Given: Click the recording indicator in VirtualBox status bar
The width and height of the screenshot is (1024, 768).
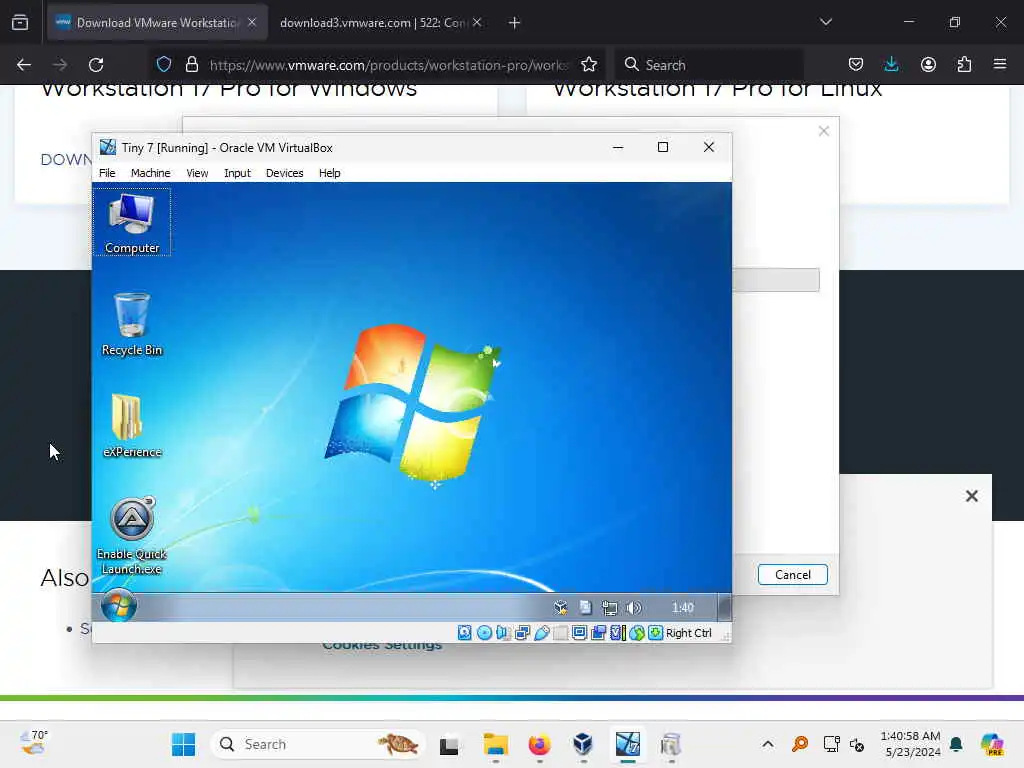Looking at the screenshot, I should [598, 633].
